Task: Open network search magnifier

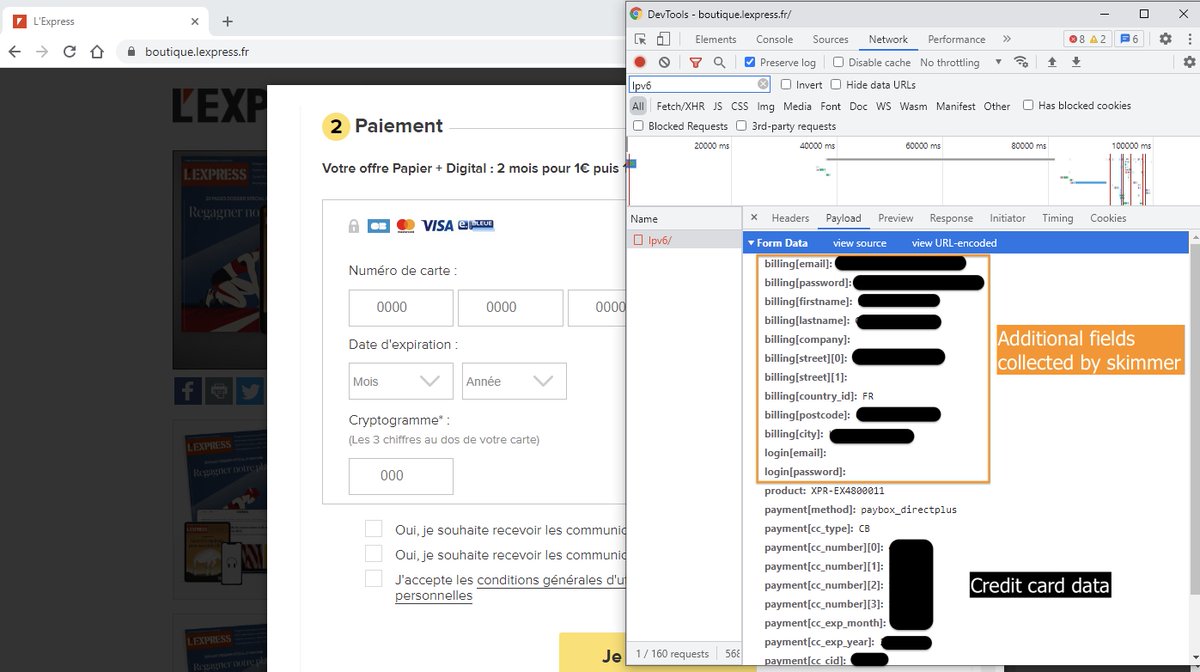Action: (x=719, y=62)
